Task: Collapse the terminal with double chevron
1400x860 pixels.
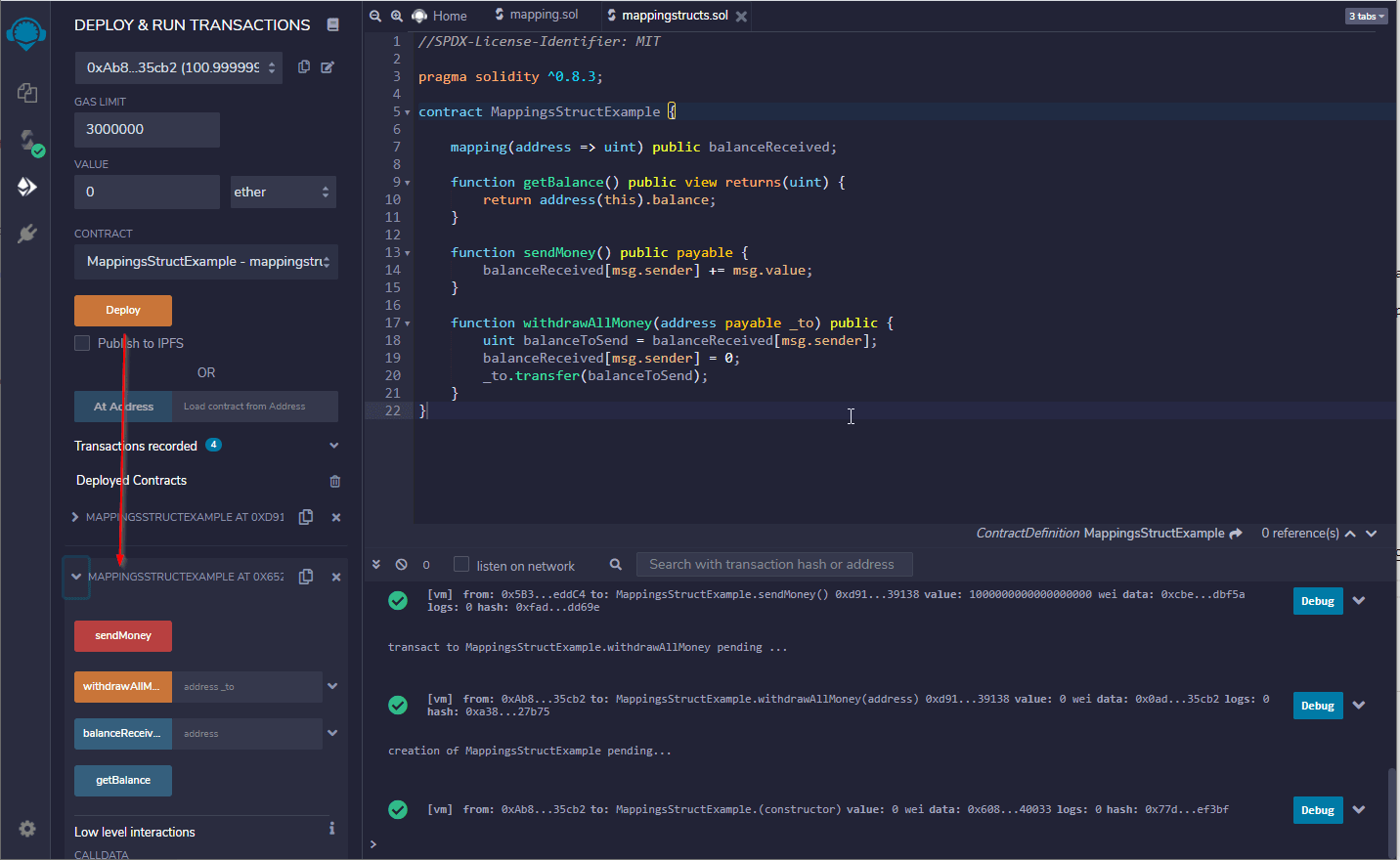Action: tap(376, 565)
